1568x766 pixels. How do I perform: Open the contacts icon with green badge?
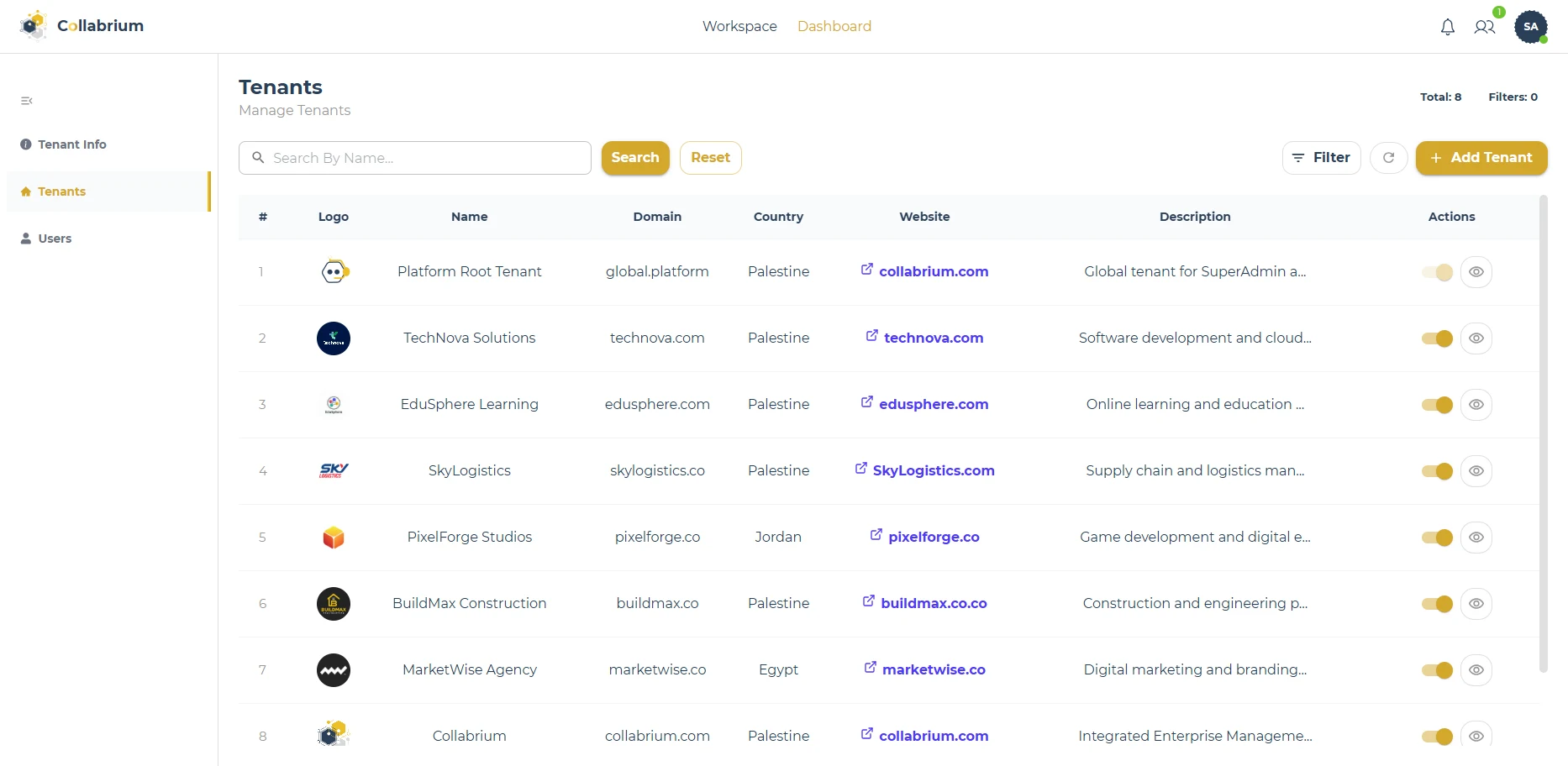tap(1485, 27)
